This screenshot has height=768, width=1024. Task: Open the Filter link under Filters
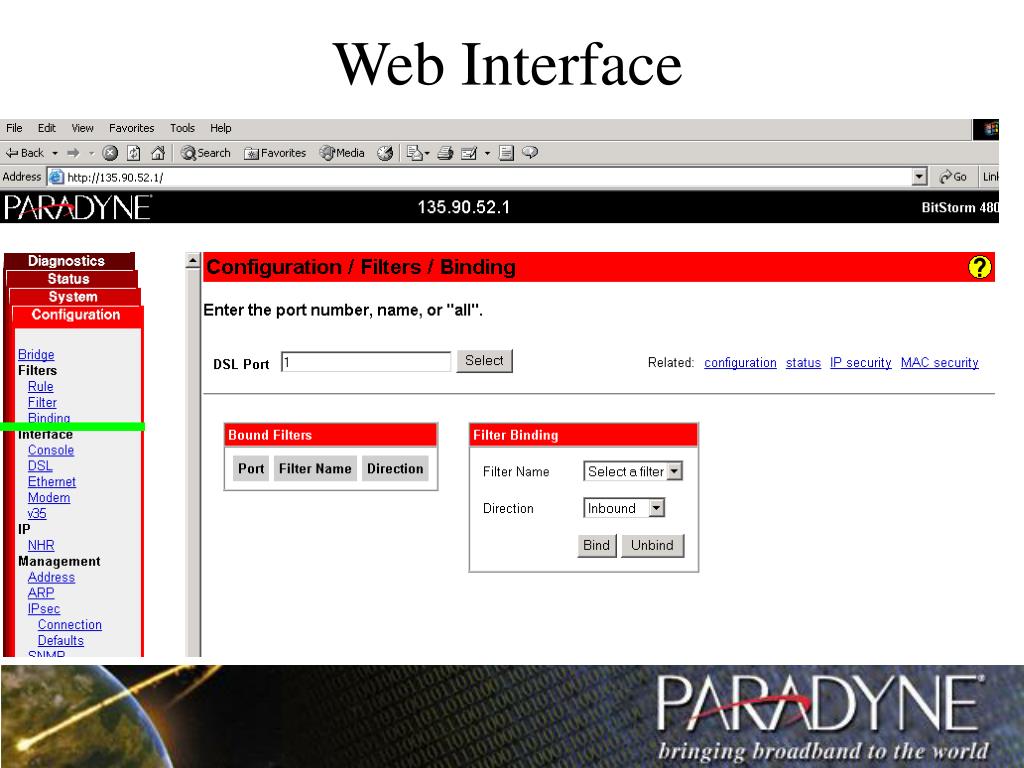(42, 402)
